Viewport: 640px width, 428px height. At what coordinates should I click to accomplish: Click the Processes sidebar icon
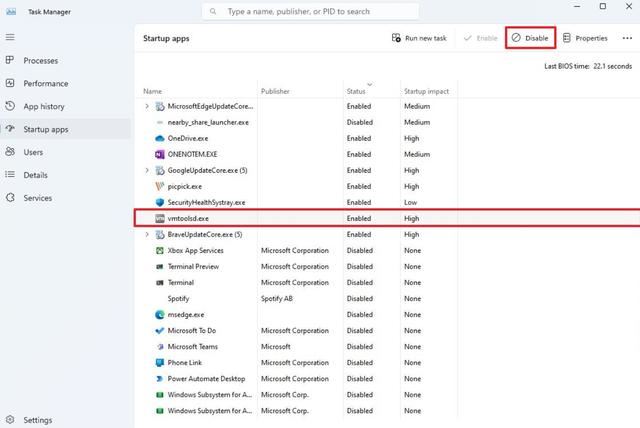coord(10,60)
